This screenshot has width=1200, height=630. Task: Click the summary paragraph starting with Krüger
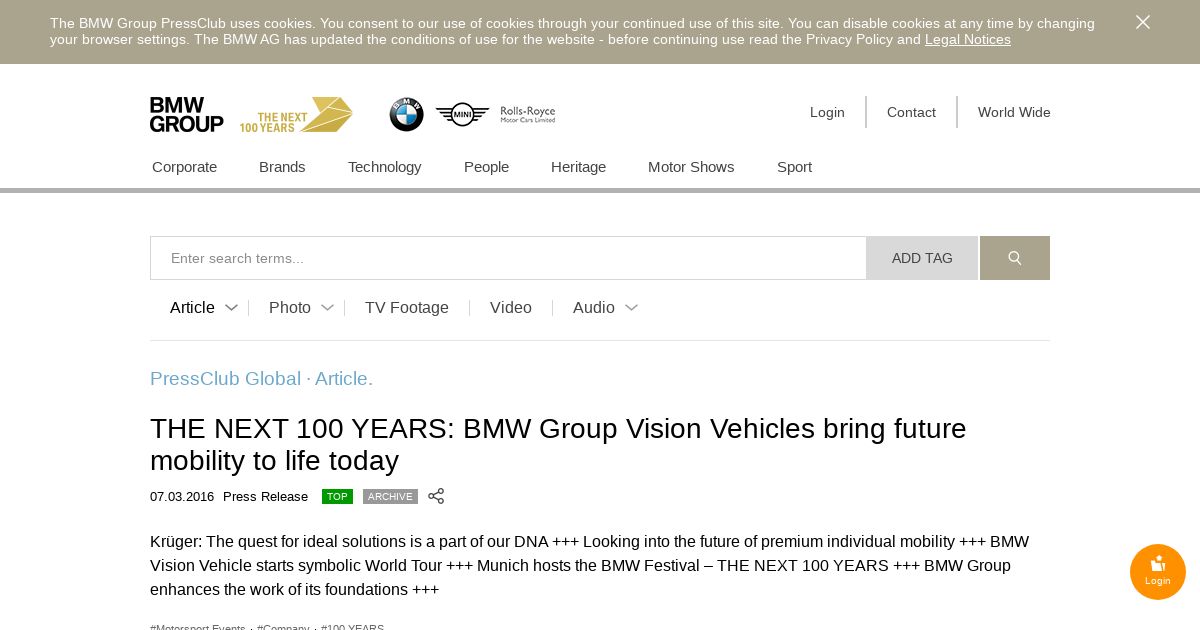coord(590,566)
